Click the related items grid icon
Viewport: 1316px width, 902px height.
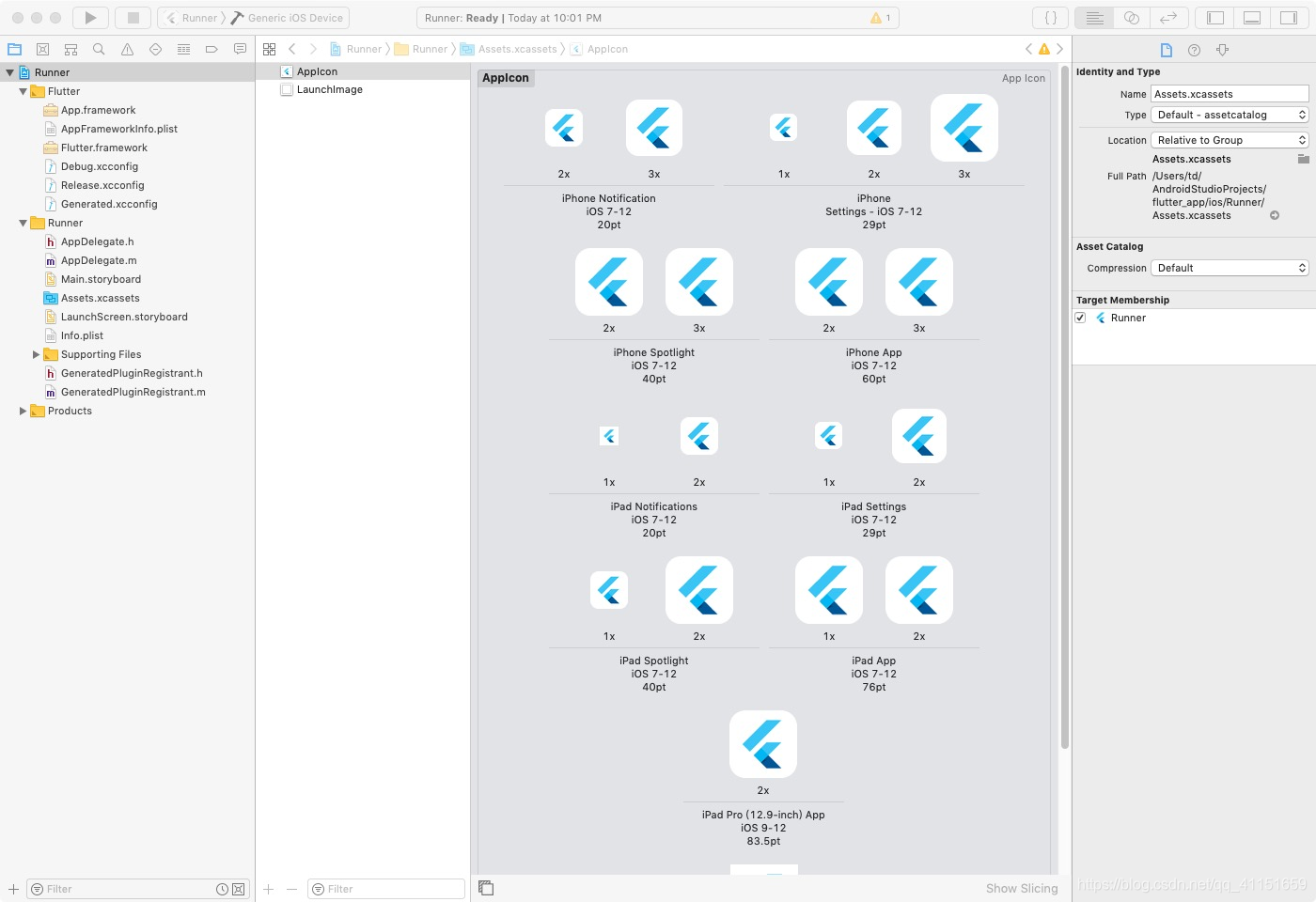coord(270,49)
